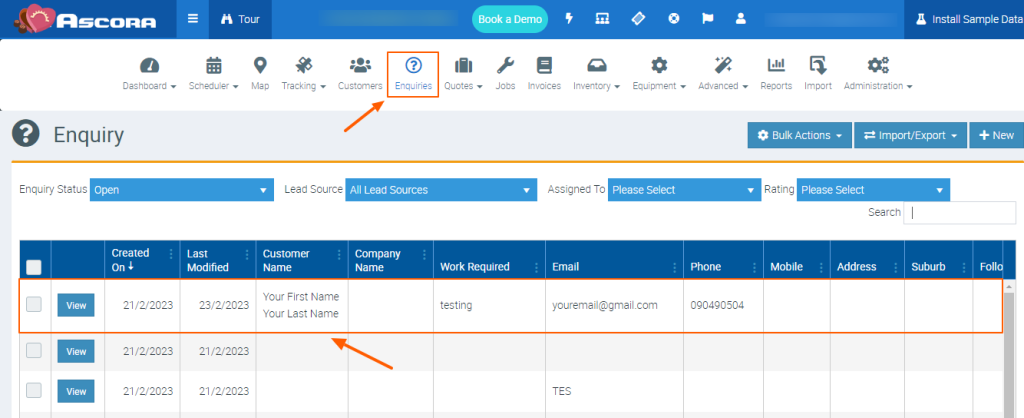Open the Invoices book icon
This screenshot has height=418, width=1024.
544,67
